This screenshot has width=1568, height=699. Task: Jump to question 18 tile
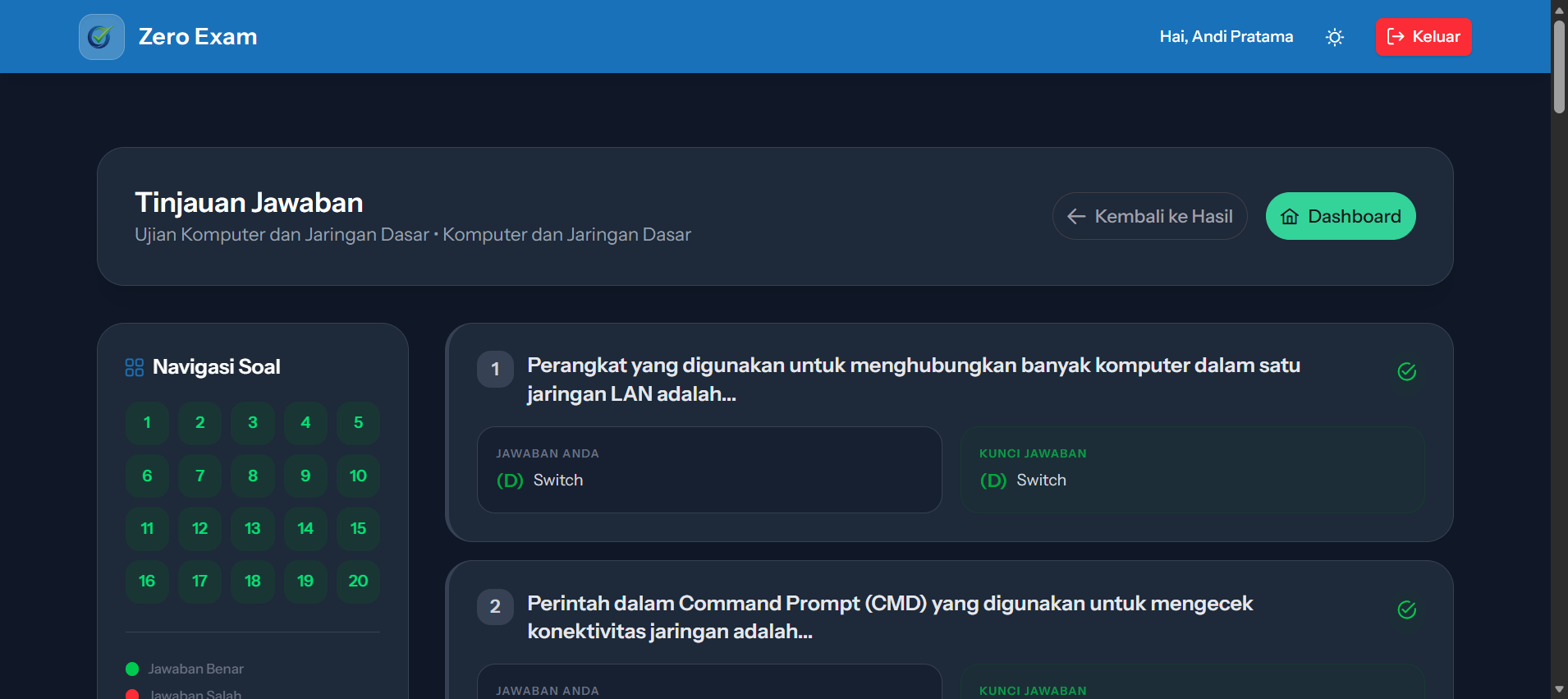coord(253,582)
